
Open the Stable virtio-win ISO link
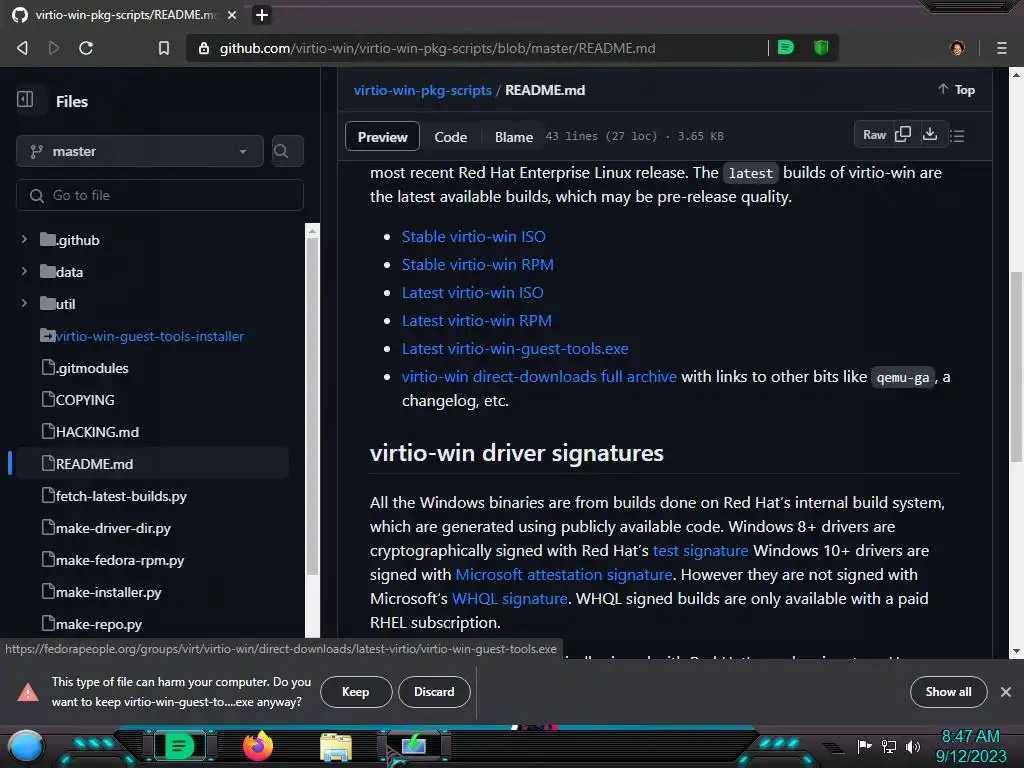click(473, 236)
